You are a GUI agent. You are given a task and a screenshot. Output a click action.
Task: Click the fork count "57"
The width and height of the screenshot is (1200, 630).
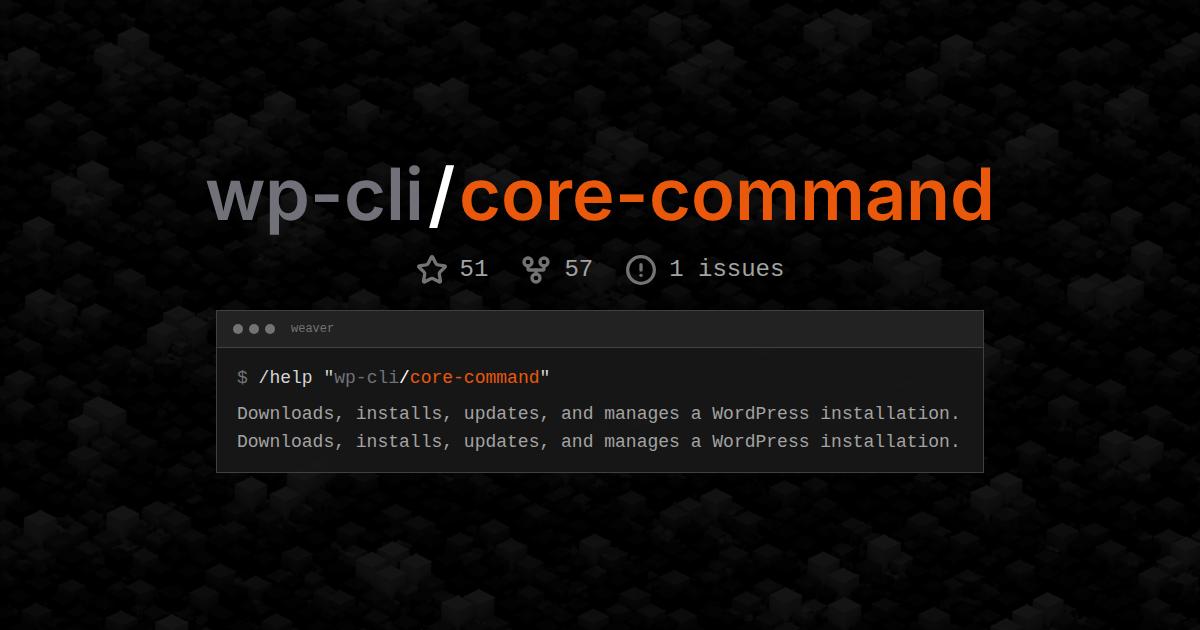[x=579, y=269]
